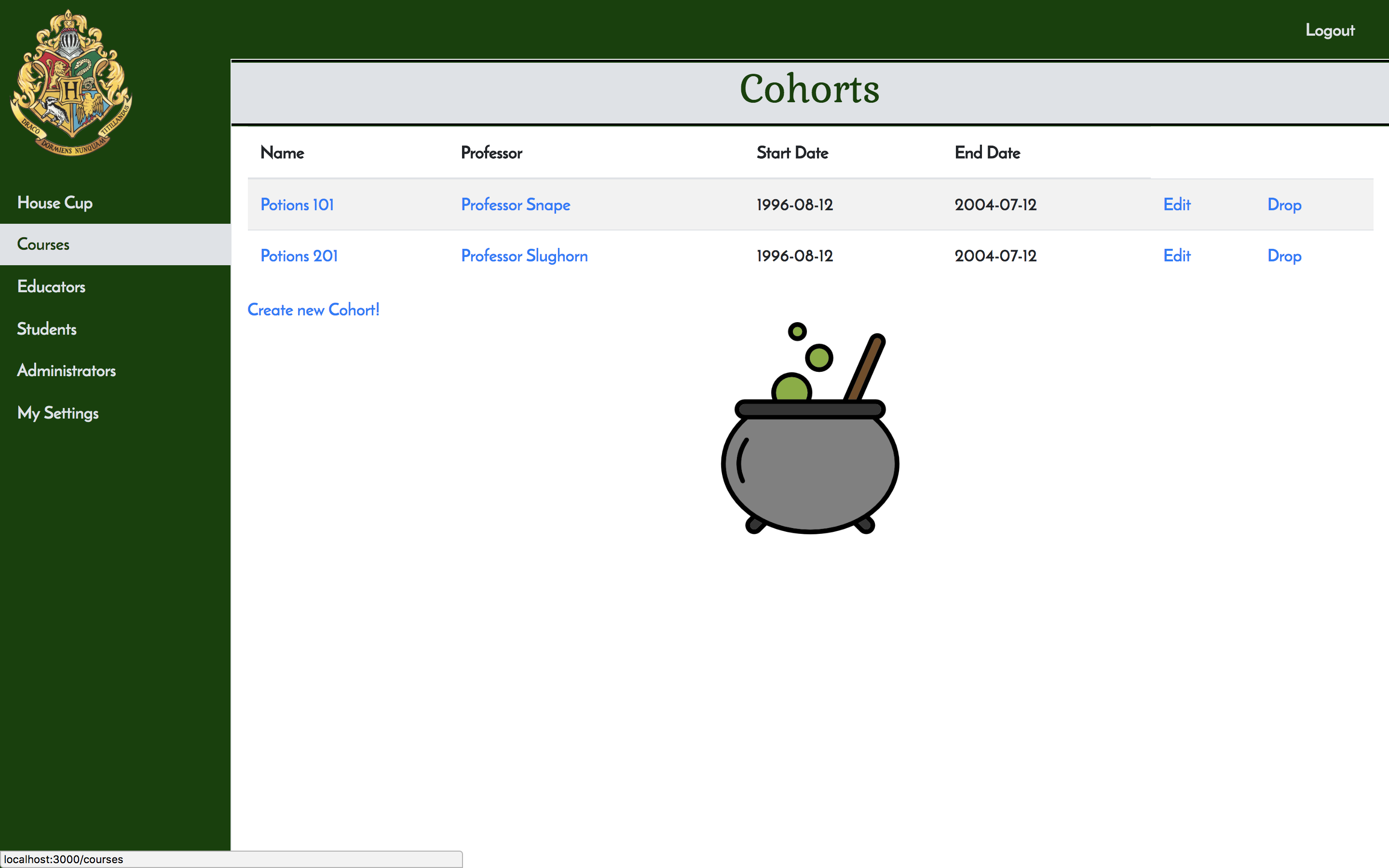View Professor Snape's profile
Image resolution: width=1389 pixels, height=868 pixels.
pos(516,205)
